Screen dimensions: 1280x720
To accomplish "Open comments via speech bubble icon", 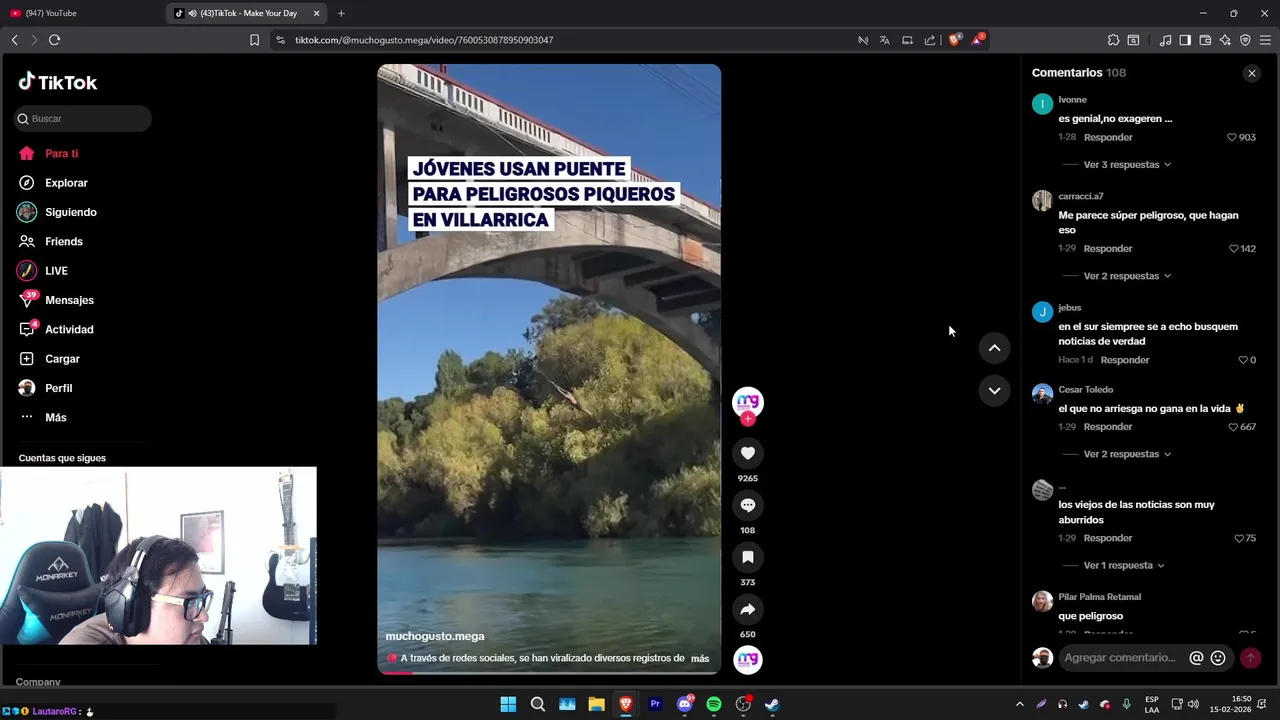I will point(747,505).
